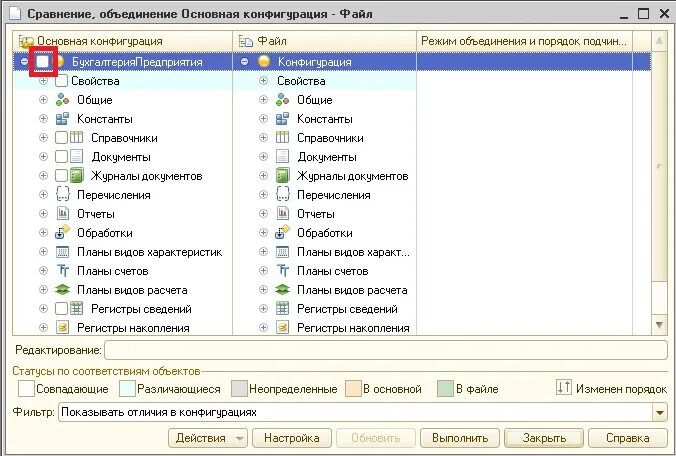This screenshot has width=676, height=456.
Task: Click the В файле green status swatch
Action: (445, 389)
